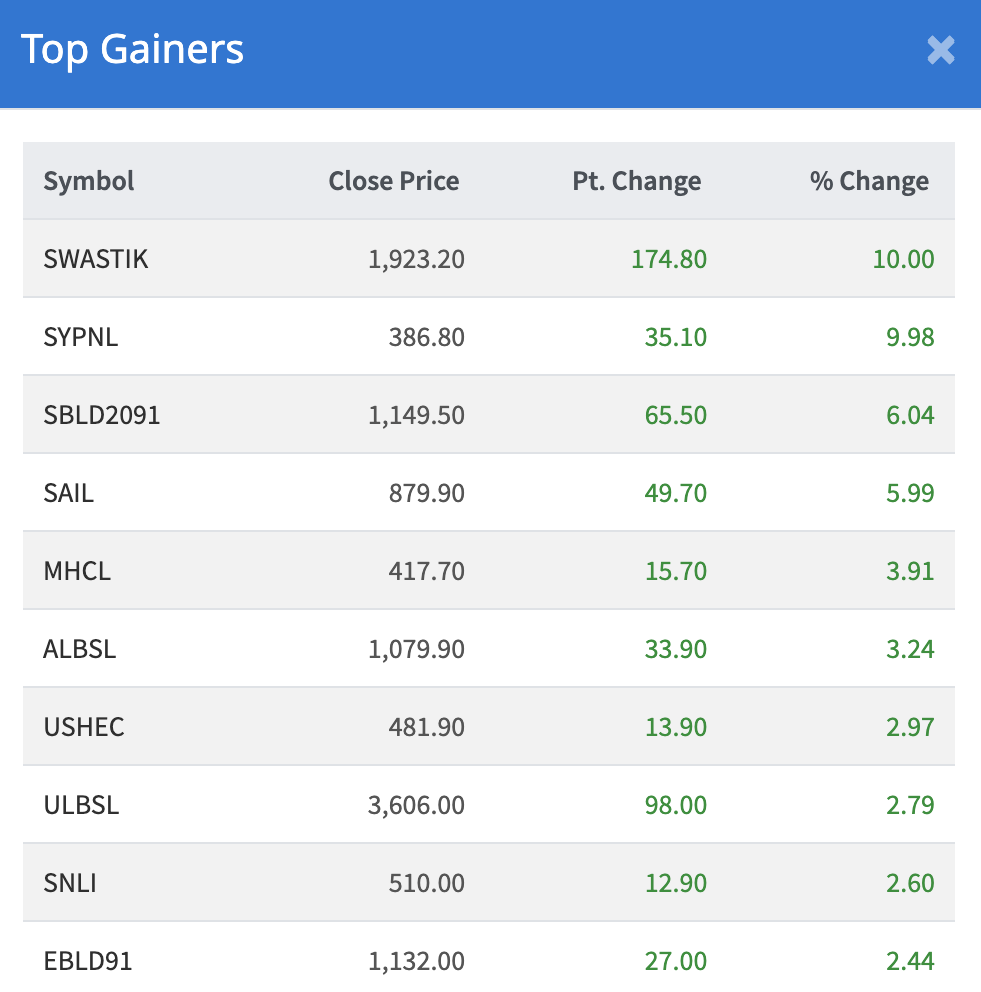Click the EBLD91 symbol
The width and height of the screenshot is (981, 992).
(88, 961)
